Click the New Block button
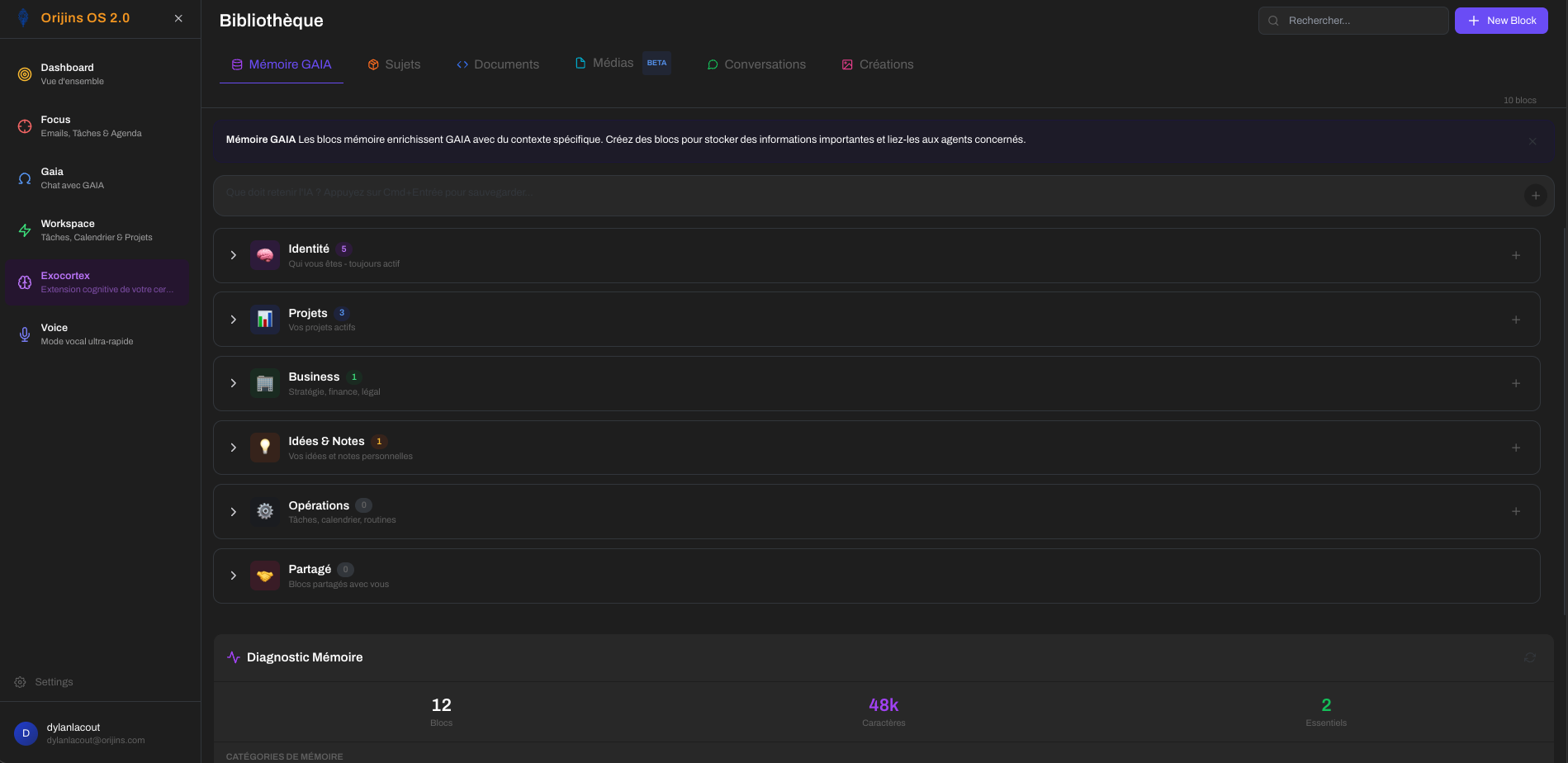The image size is (1568, 763). 1501,20
